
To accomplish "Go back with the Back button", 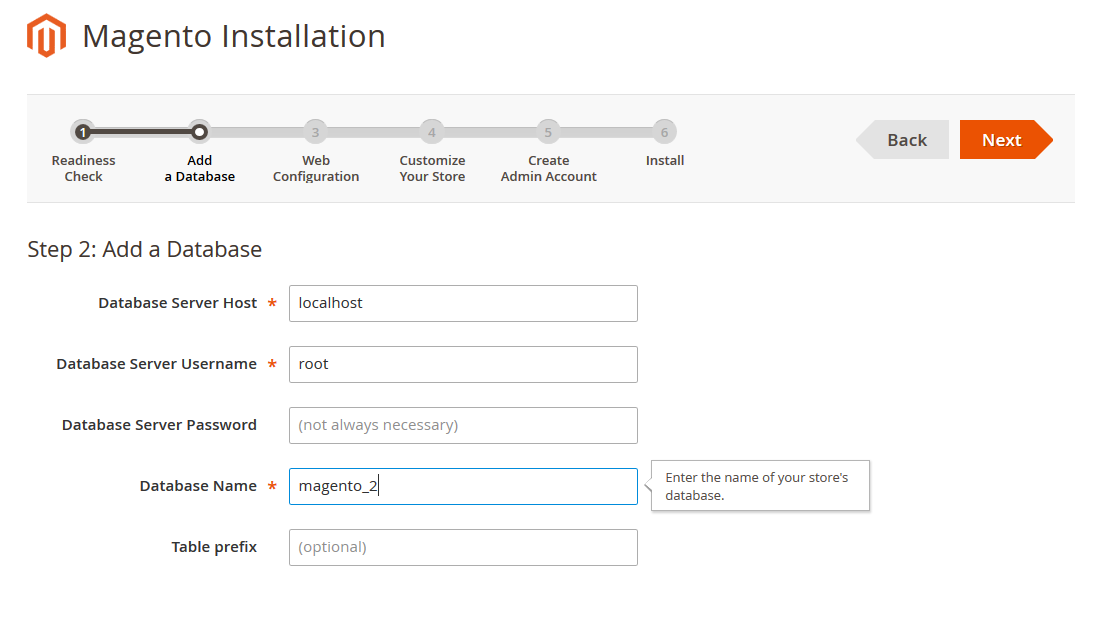I will point(902,140).
